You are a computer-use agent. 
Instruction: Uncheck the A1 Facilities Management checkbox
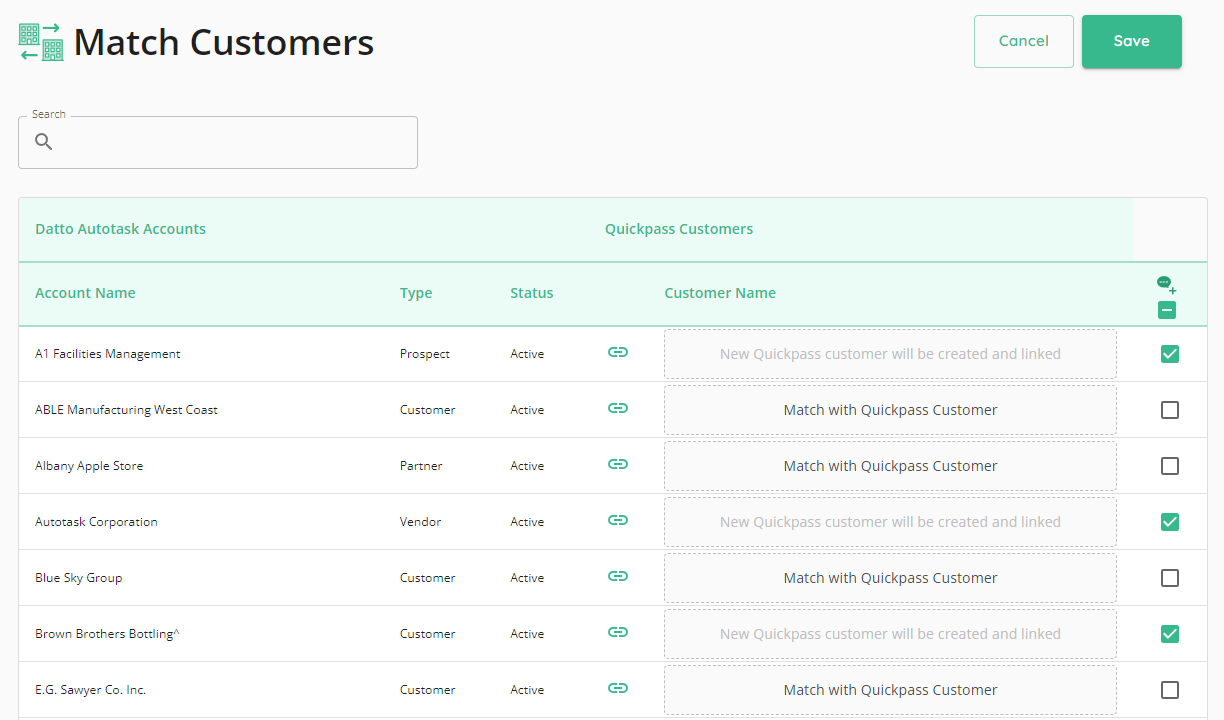1169,354
